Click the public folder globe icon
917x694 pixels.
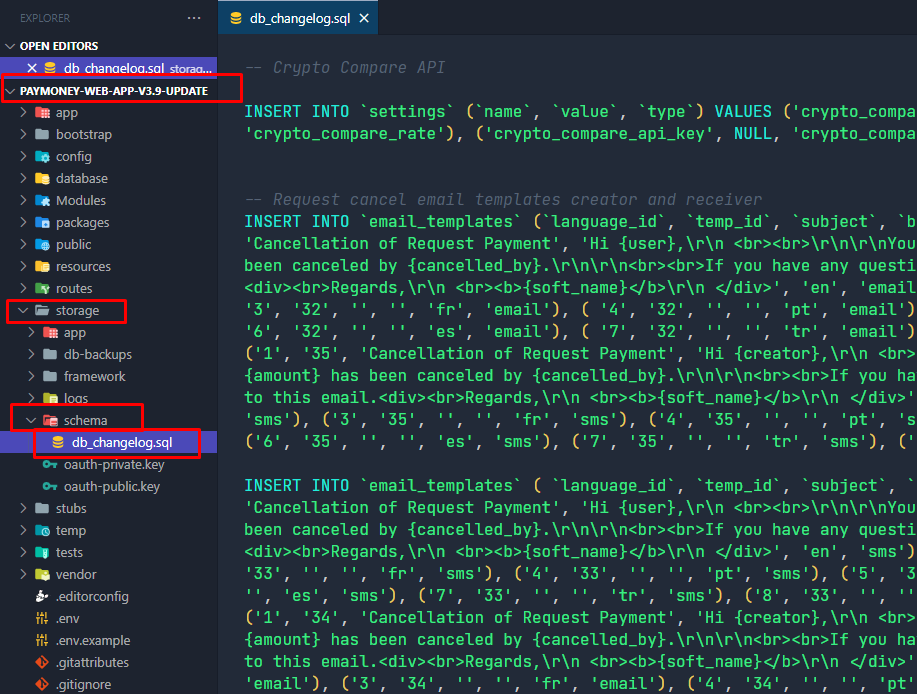point(42,245)
